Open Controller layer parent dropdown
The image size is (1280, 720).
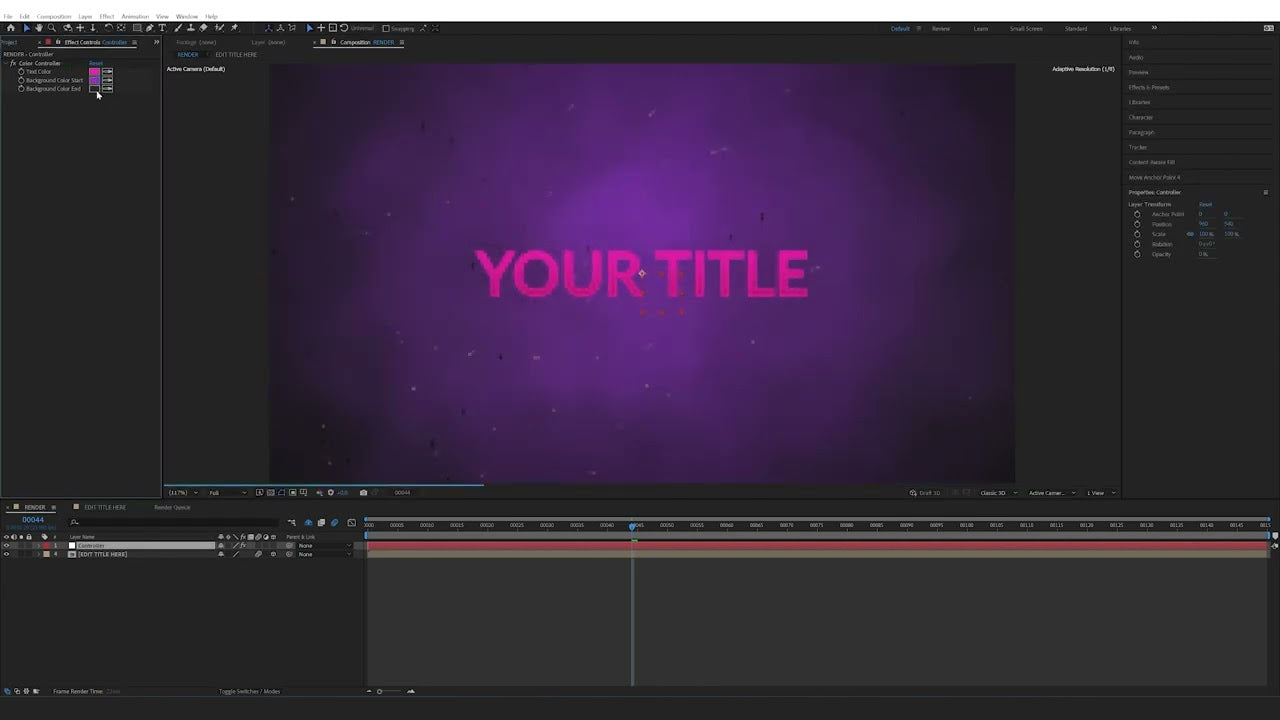pos(323,546)
